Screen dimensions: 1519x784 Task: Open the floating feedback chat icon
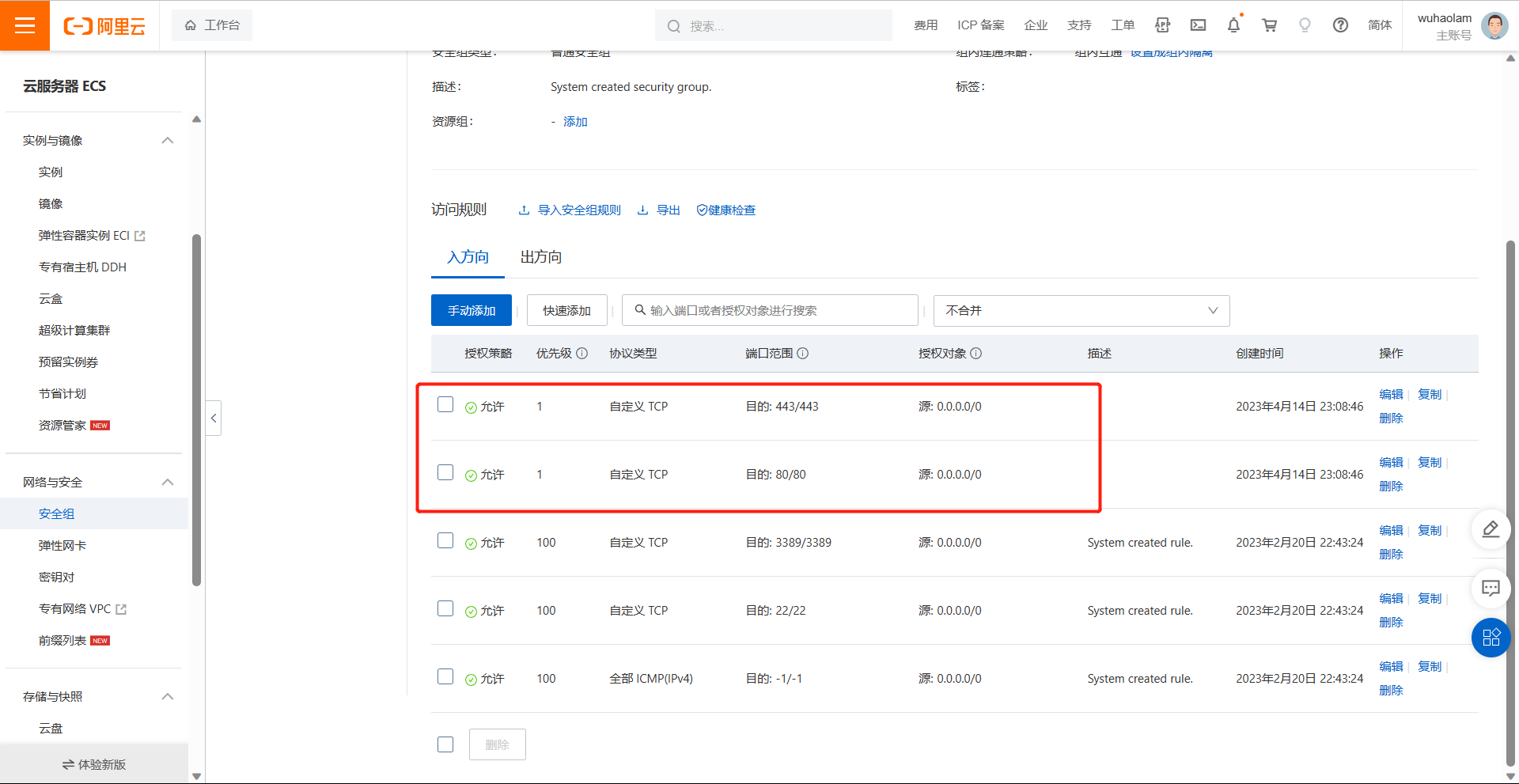click(1491, 588)
